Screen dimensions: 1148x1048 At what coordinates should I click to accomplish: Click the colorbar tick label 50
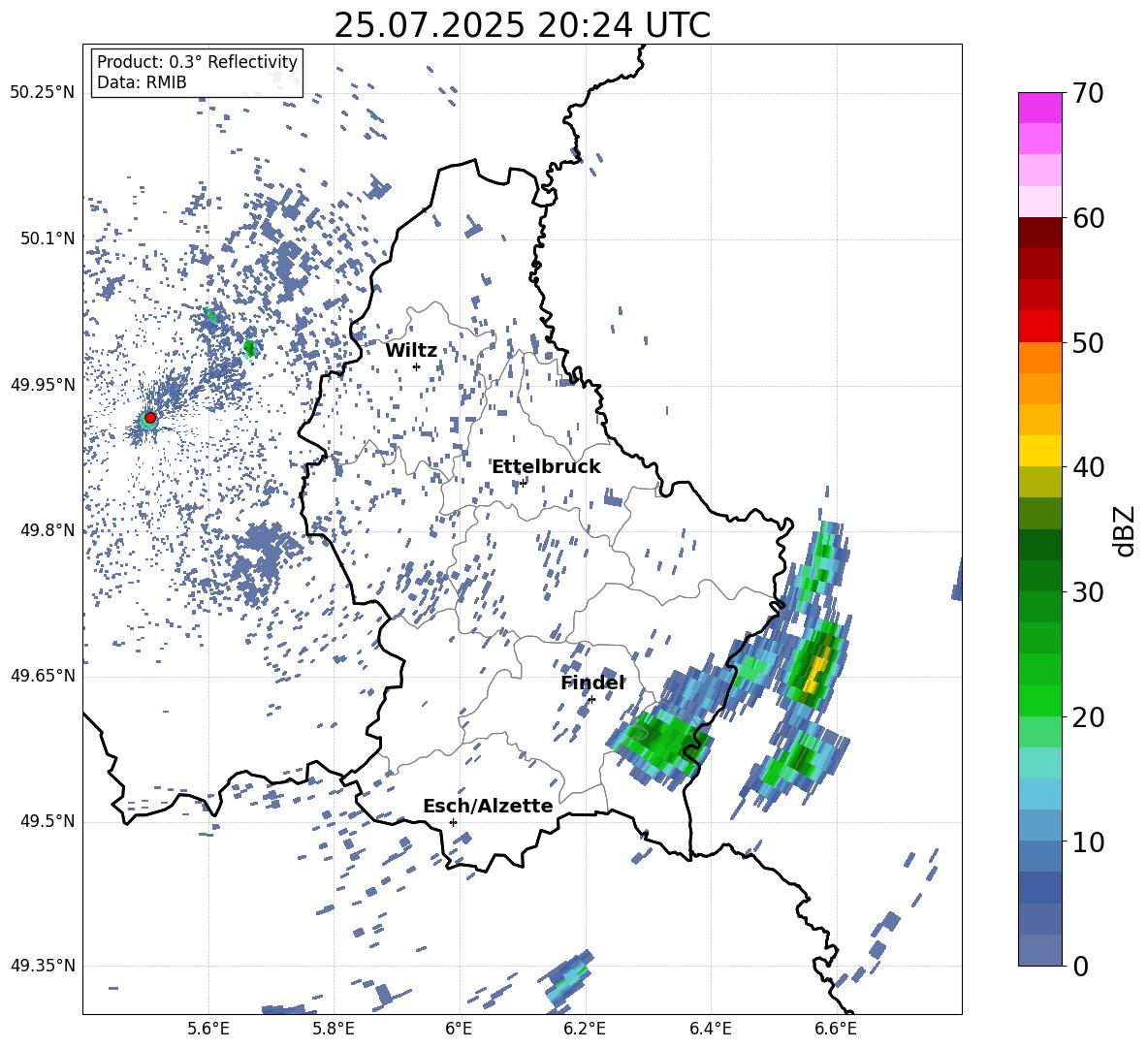pos(1088,342)
